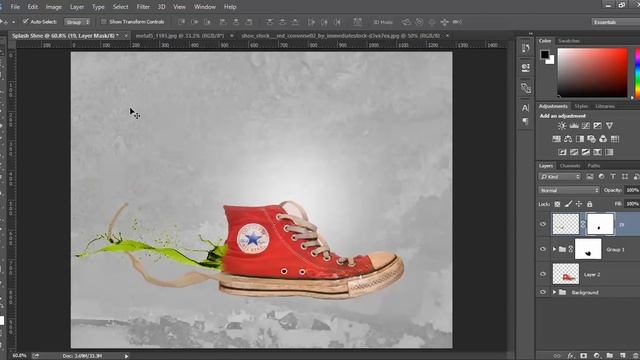Switch to the Styles tab
640x360 pixels.
(581, 106)
